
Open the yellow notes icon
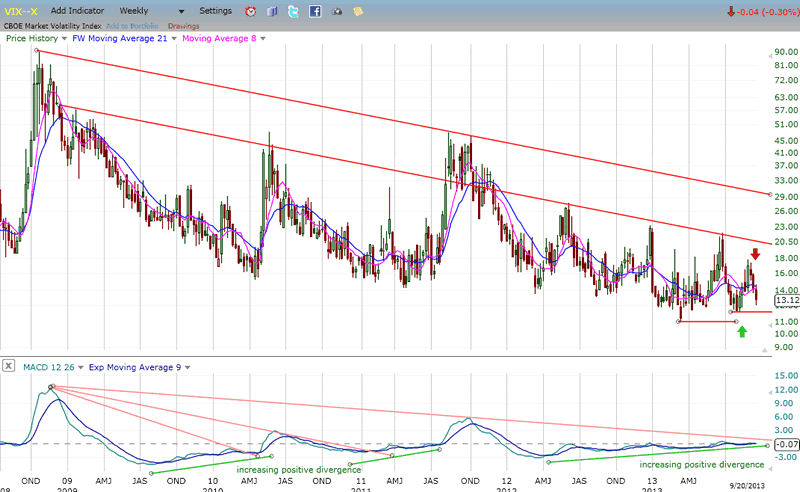coord(357,11)
